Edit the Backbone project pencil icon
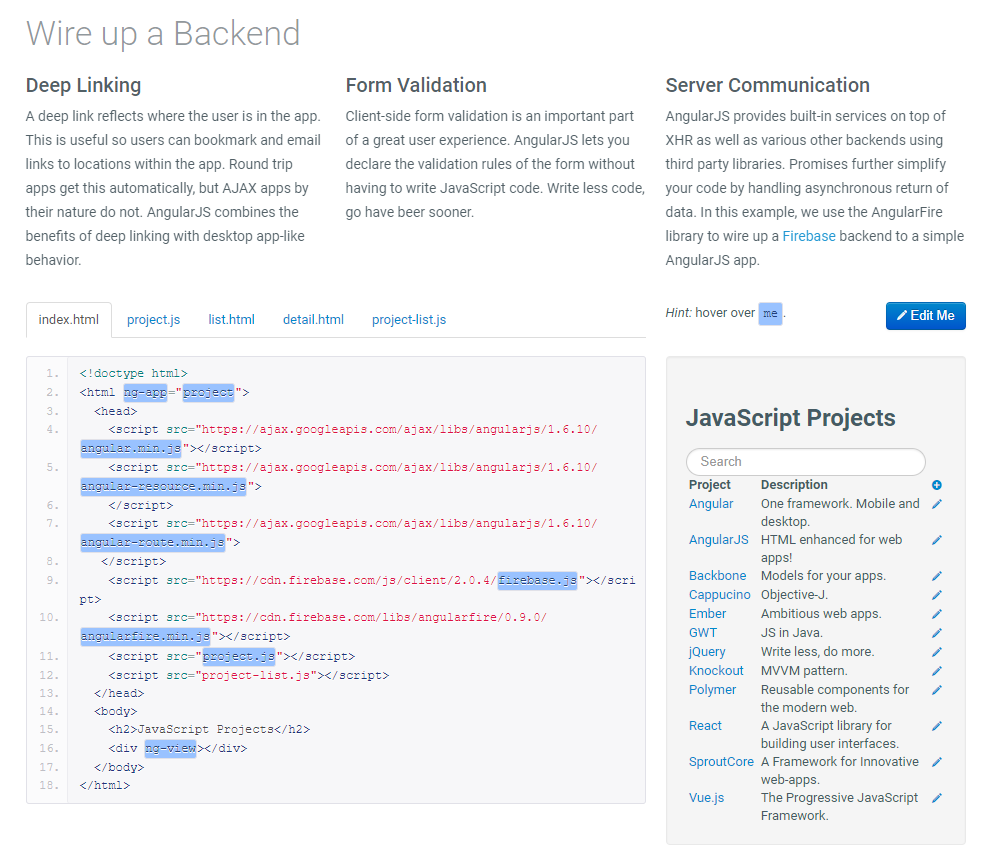 (936, 576)
